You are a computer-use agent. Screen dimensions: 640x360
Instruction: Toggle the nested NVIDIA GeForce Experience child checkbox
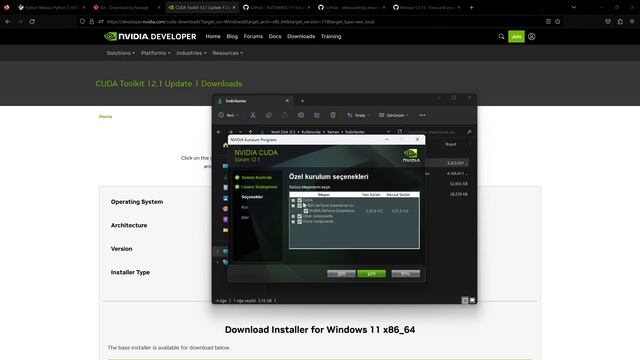pyautogui.click(x=306, y=211)
